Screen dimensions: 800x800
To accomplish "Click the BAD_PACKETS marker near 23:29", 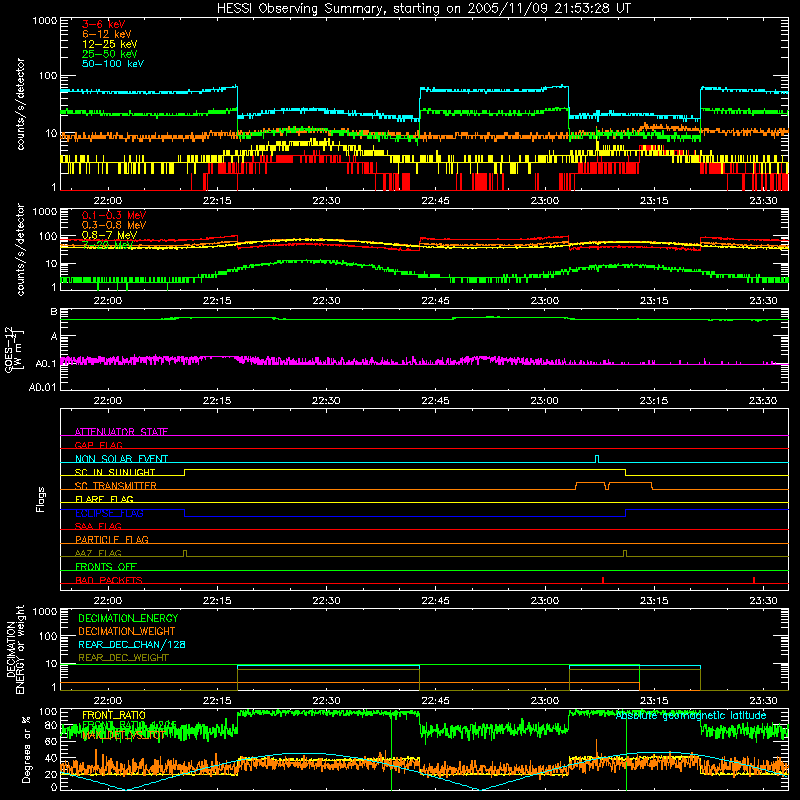I will point(754,580).
